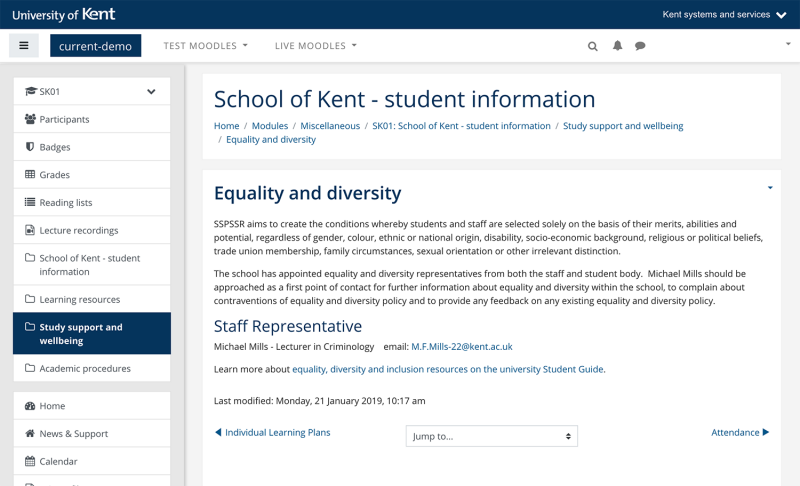Open the messages speech bubble icon
This screenshot has width=800, height=486.
(640, 46)
